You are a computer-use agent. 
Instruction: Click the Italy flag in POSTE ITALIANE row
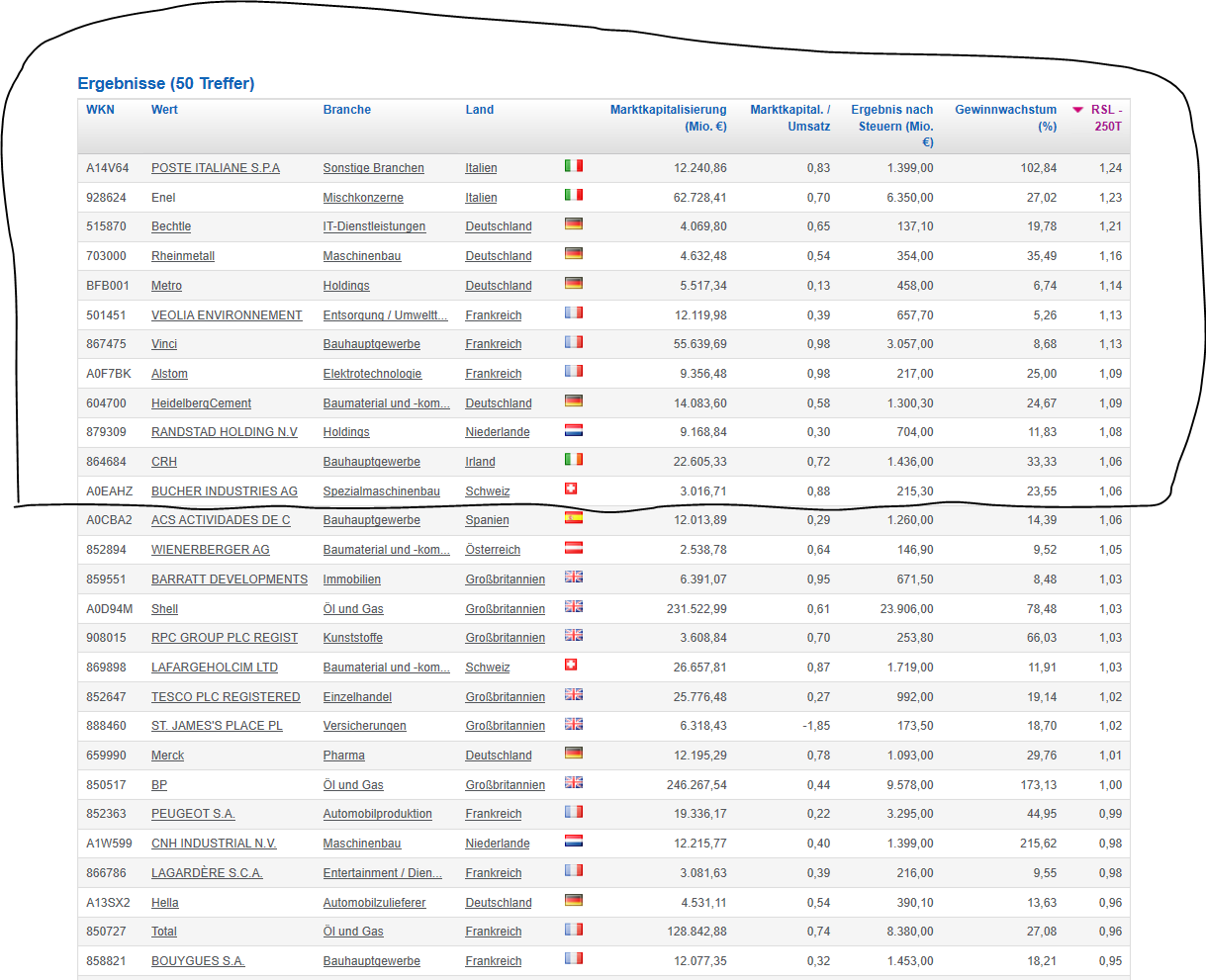coord(574,166)
